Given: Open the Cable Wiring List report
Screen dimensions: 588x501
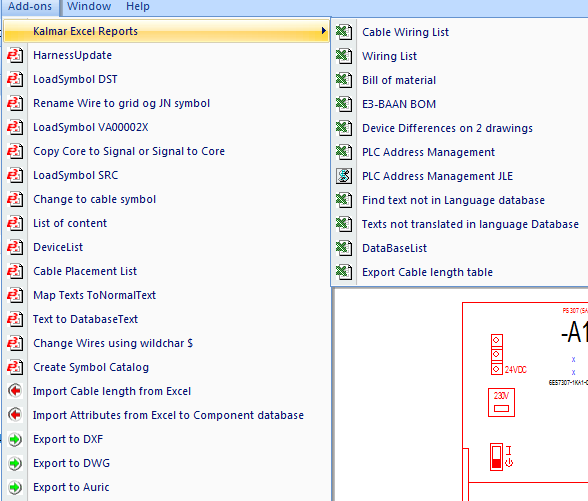Looking at the screenshot, I should 460,32.
